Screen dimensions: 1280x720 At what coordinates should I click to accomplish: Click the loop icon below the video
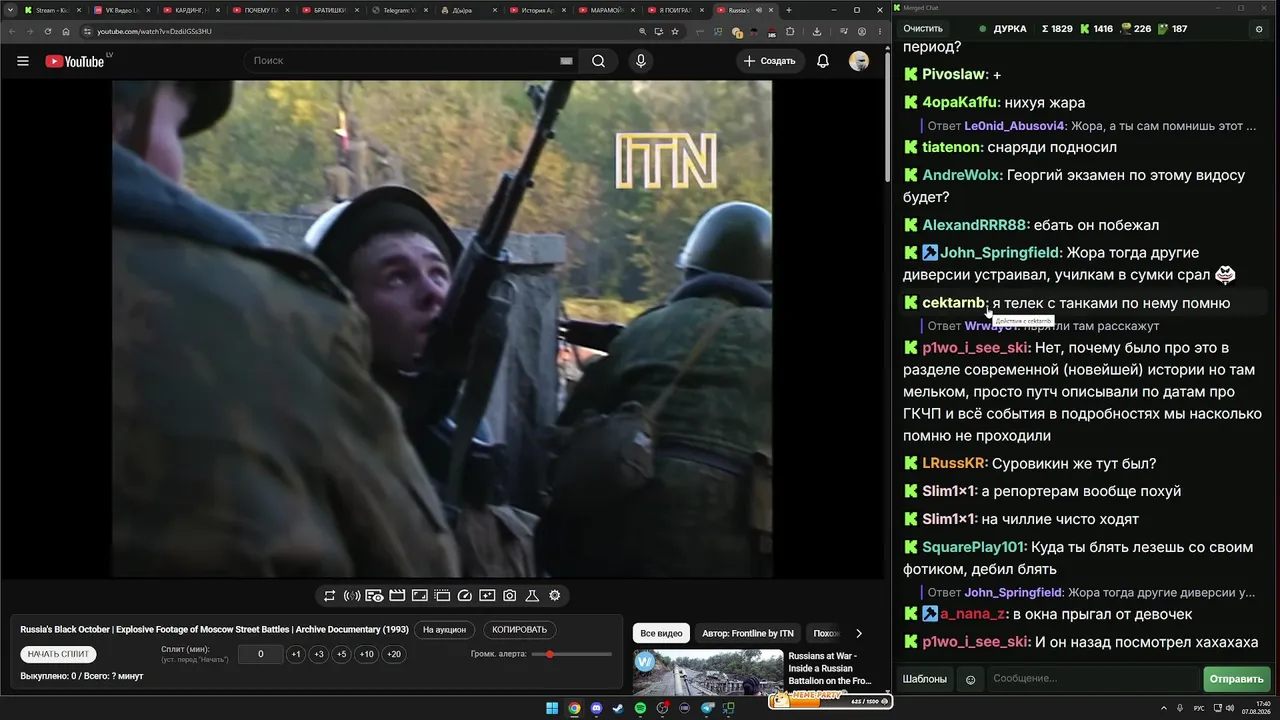click(329, 596)
